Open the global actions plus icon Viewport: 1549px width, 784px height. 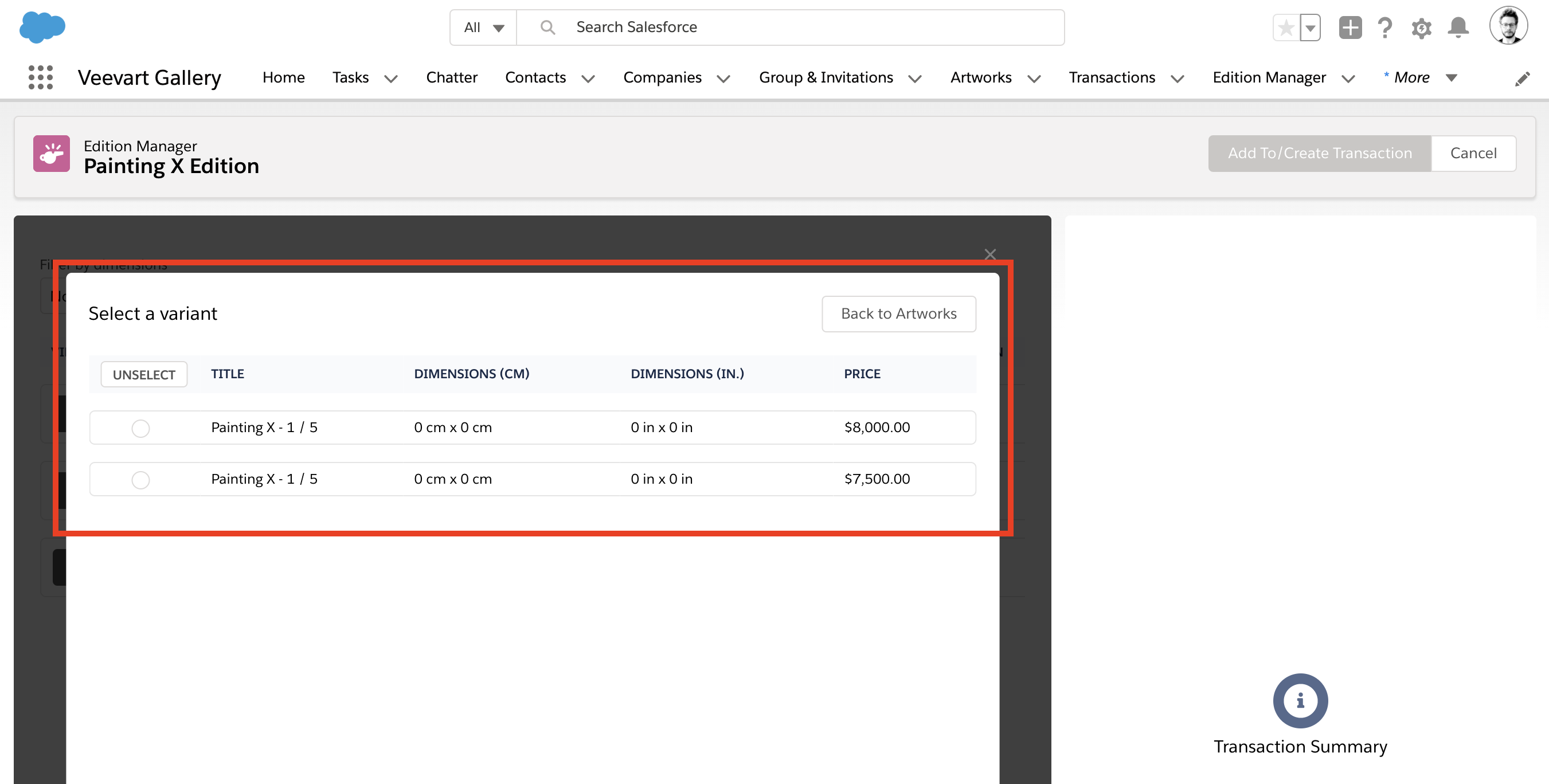[1349, 27]
